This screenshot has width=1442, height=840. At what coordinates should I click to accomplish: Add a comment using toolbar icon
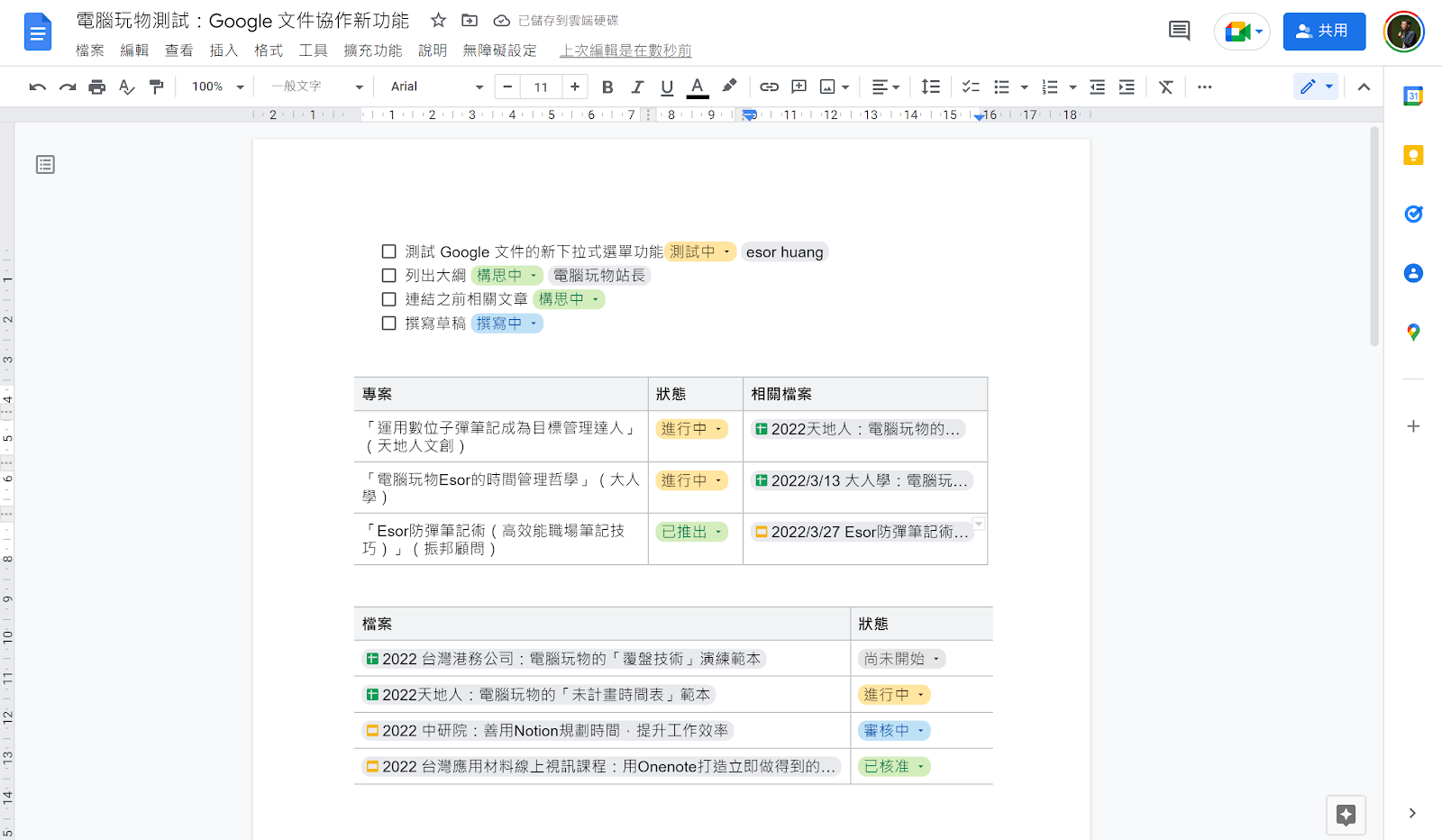[x=799, y=87]
